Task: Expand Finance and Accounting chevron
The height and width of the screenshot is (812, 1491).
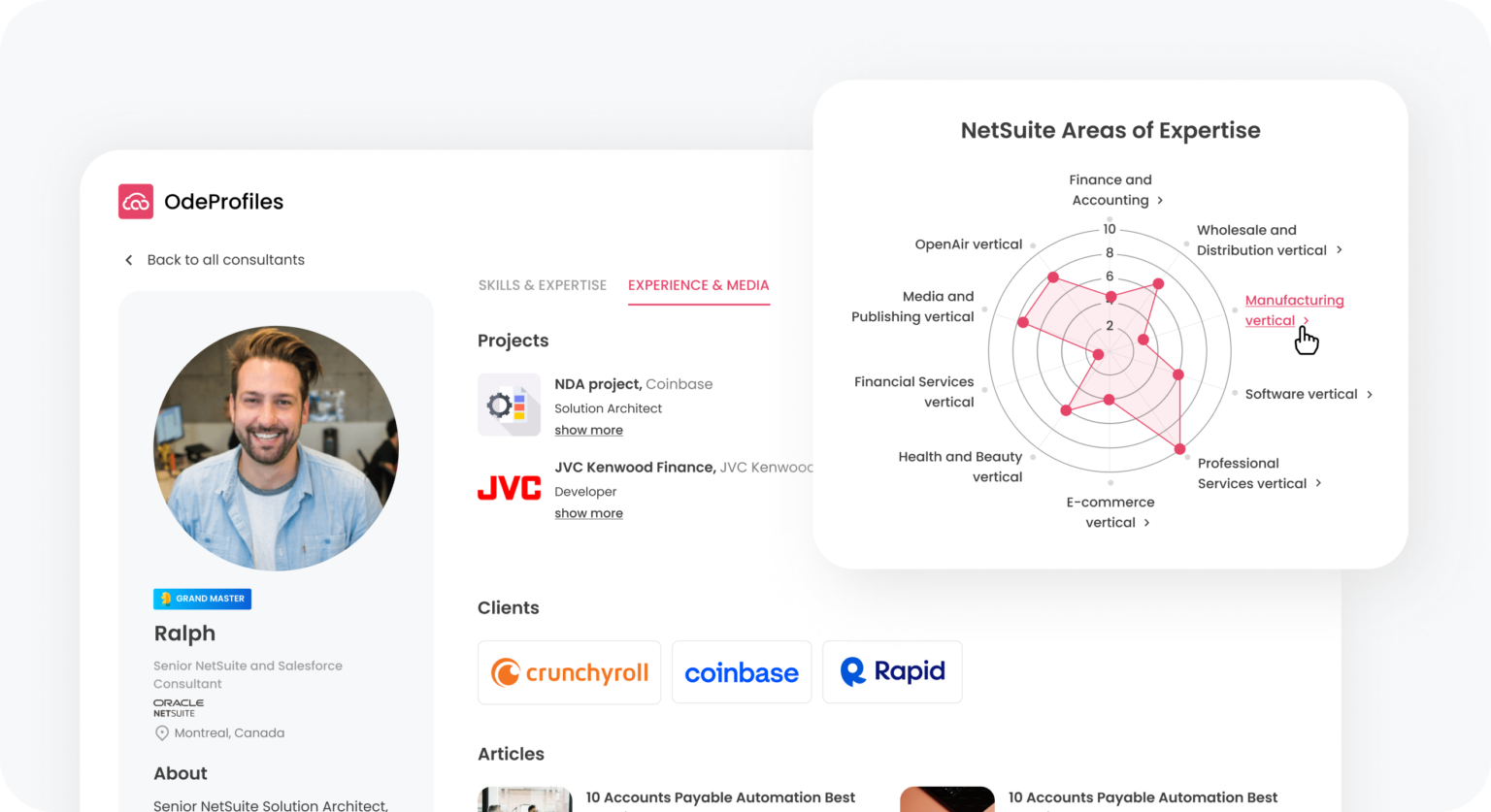Action: 1160,201
